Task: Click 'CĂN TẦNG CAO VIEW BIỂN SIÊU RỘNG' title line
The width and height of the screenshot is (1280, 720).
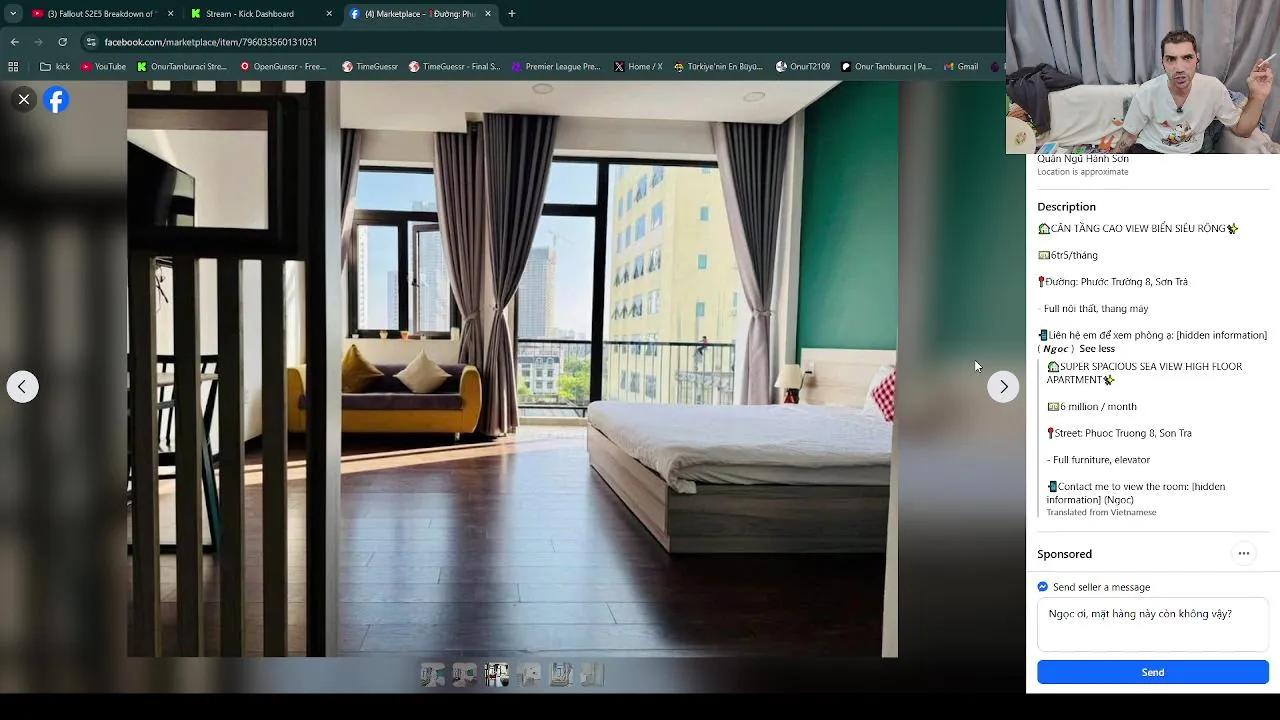Action: pos(1138,229)
